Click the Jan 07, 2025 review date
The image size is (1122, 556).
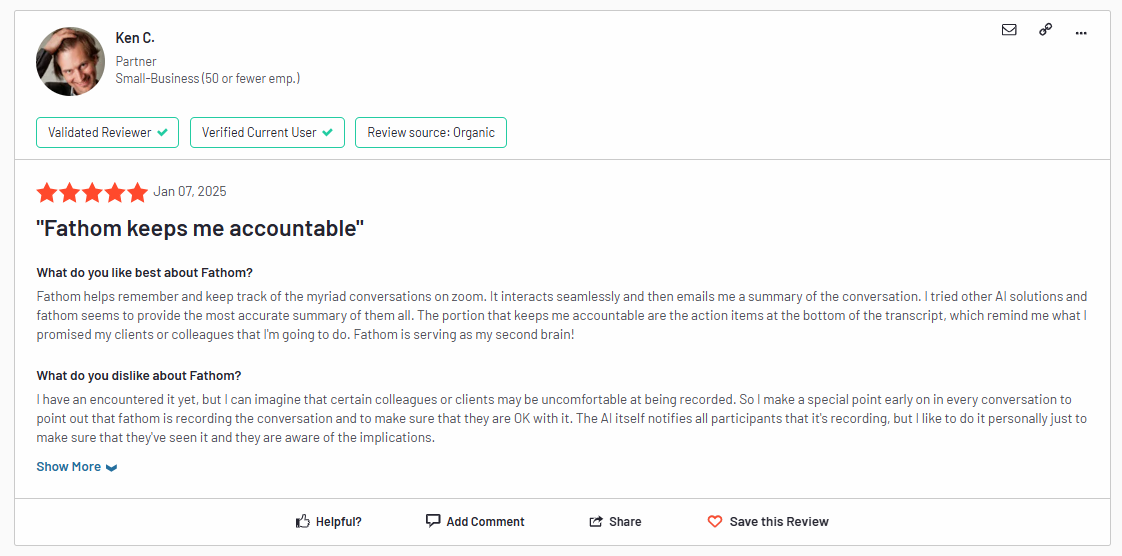pyautogui.click(x=190, y=191)
